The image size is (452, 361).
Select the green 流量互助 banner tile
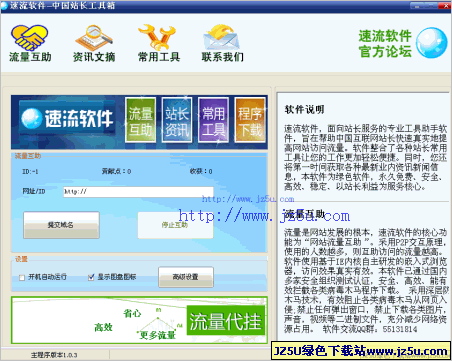coord(141,120)
